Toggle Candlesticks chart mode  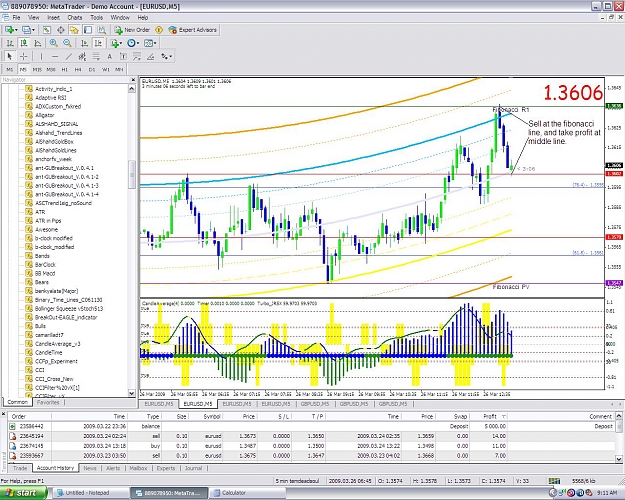pyautogui.click(x=24, y=43)
